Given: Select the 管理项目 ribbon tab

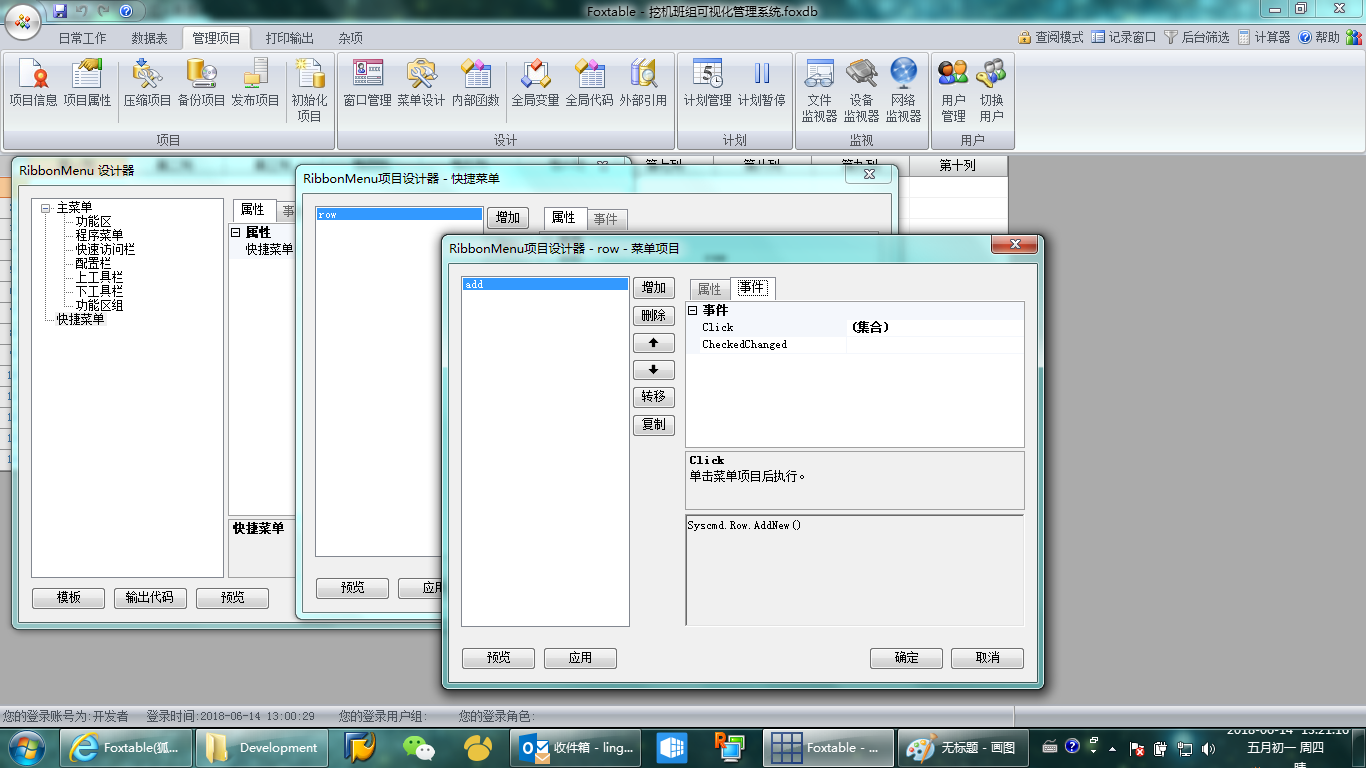Looking at the screenshot, I should [x=216, y=38].
